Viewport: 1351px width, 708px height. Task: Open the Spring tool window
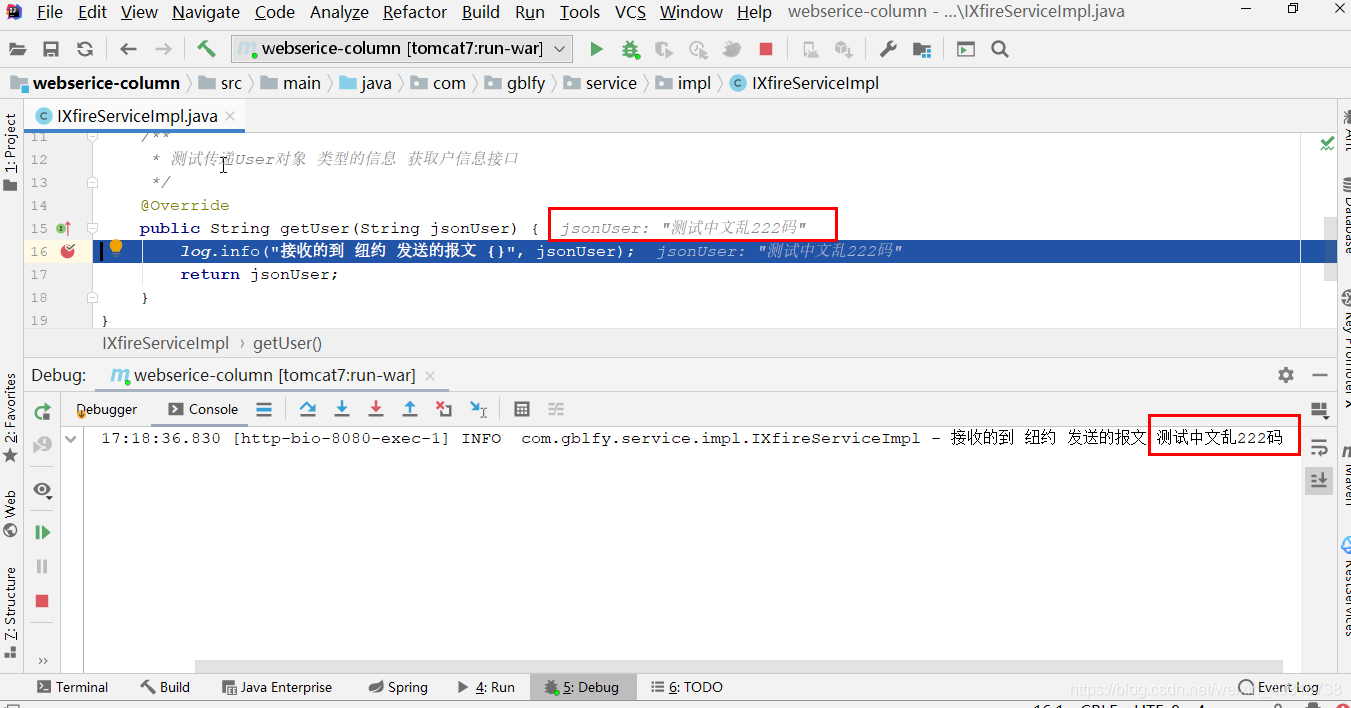(x=398, y=687)
